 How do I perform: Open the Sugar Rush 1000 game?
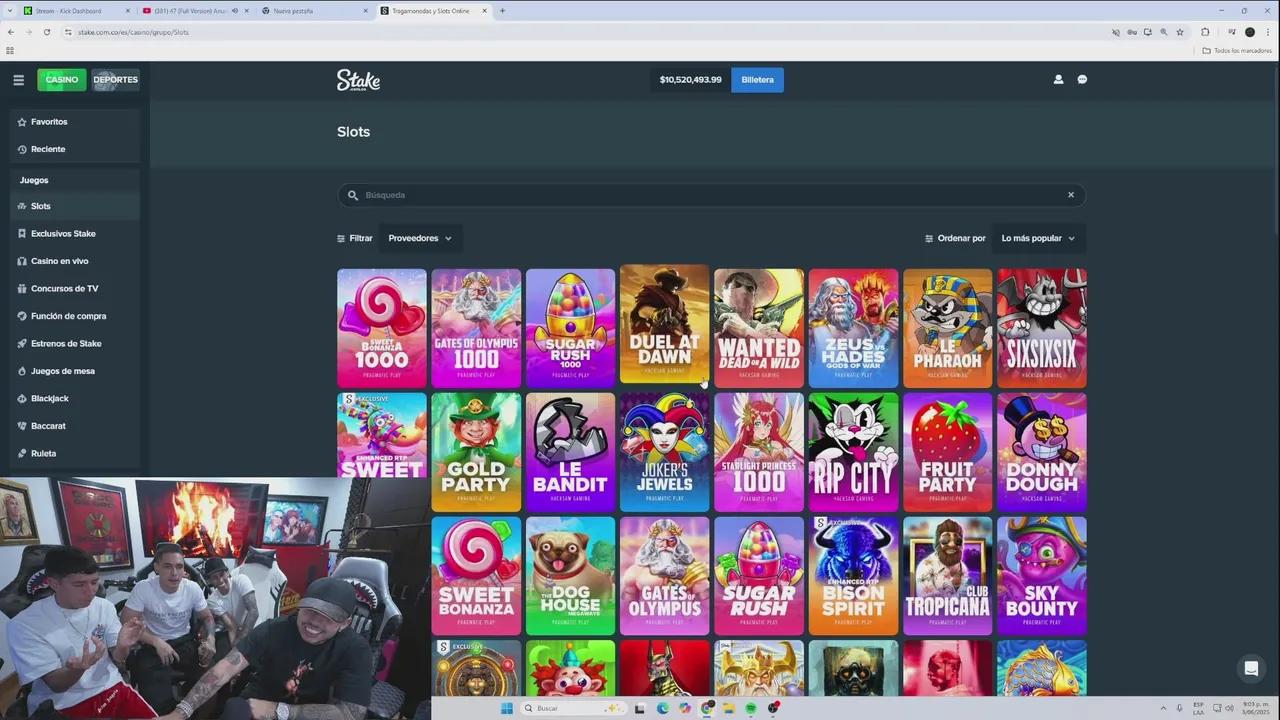click(x=570, y=328)
